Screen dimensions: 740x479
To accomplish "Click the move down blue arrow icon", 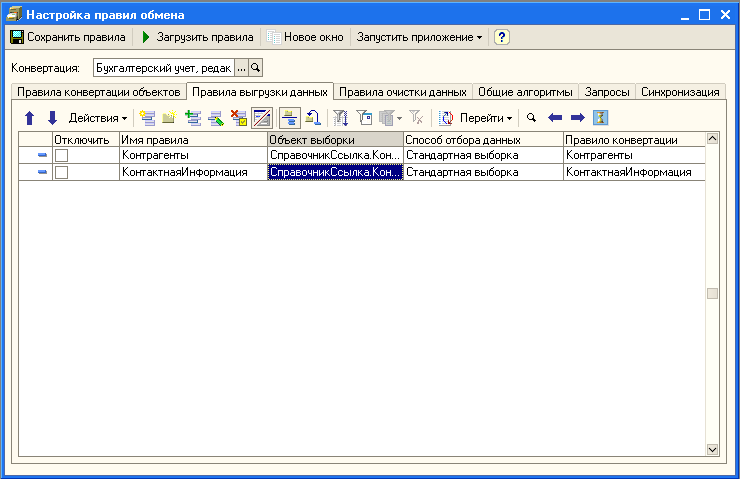I will coord(52,118).
